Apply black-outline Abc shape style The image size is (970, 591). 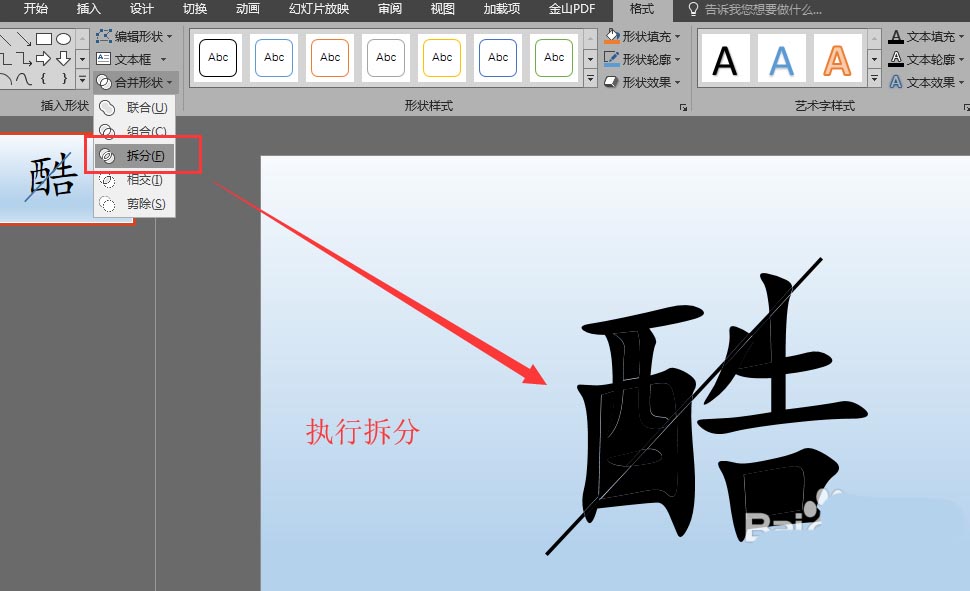point(218,58)
